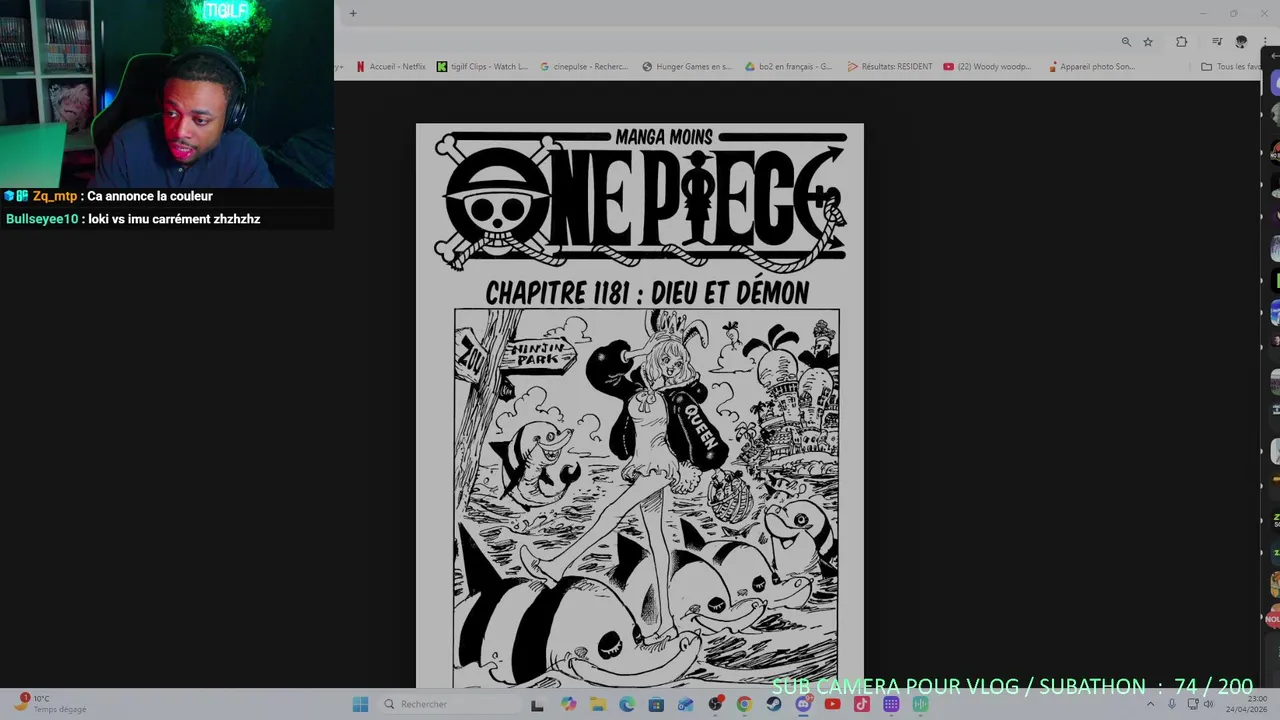This screenshot has height=720, width=1280.
Task: Open YouTube app from the taskbar
Action: tap(832, 704)
